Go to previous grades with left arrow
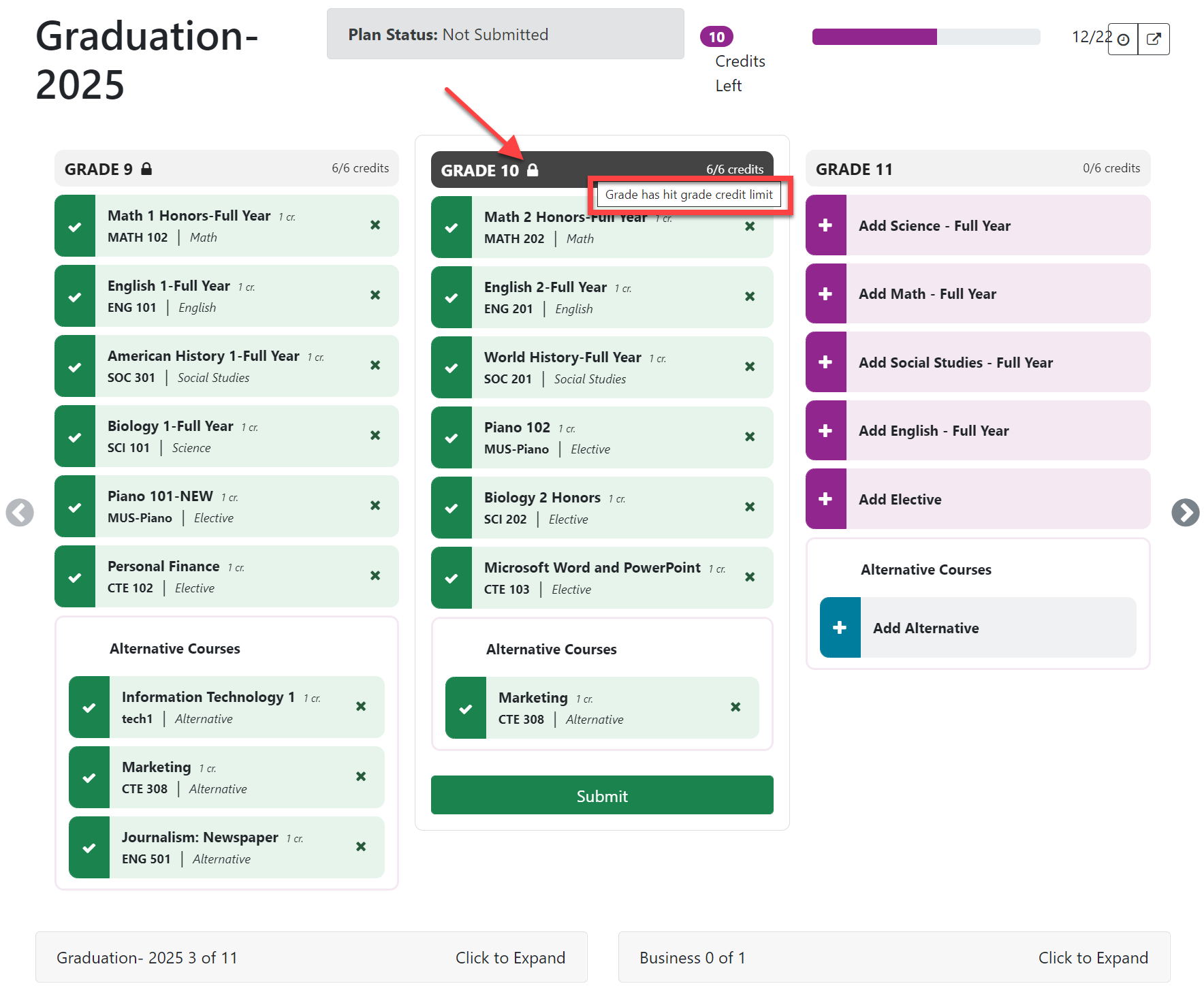This screenshot has width=1204, height=1007. coord(20,513)
